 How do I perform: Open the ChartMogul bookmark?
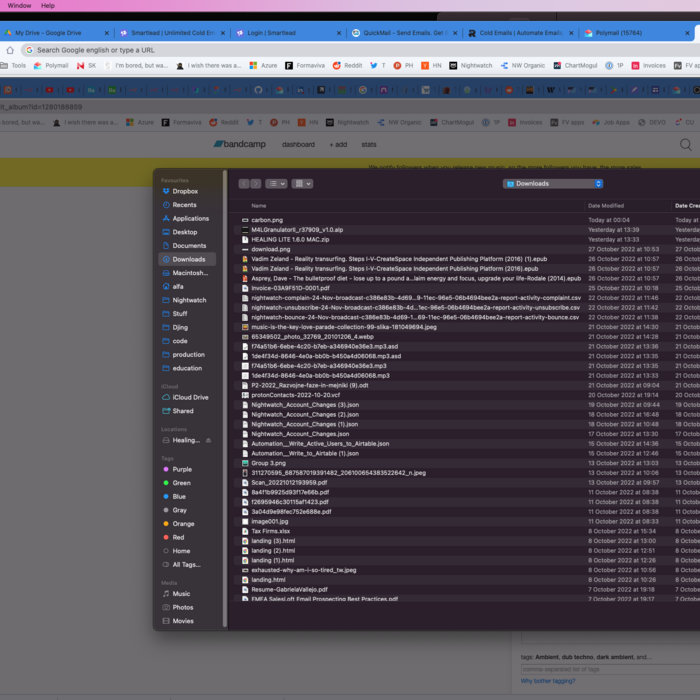[x=575, y=66]
